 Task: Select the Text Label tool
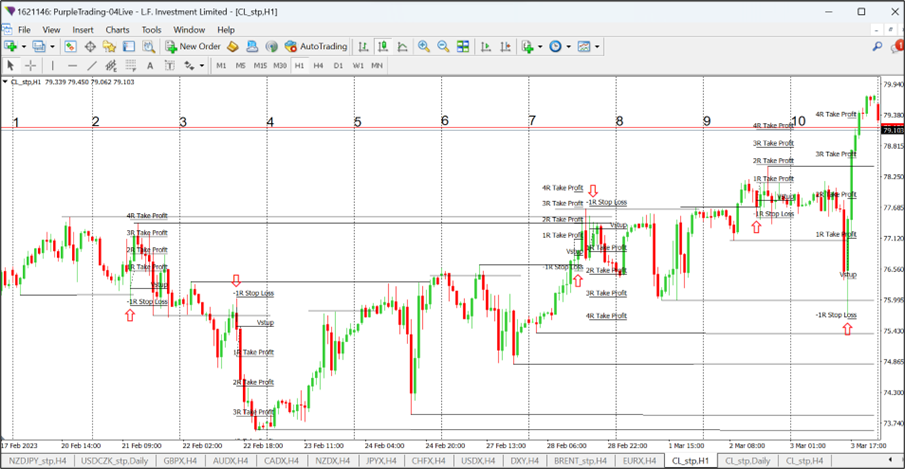pos(170,66)
